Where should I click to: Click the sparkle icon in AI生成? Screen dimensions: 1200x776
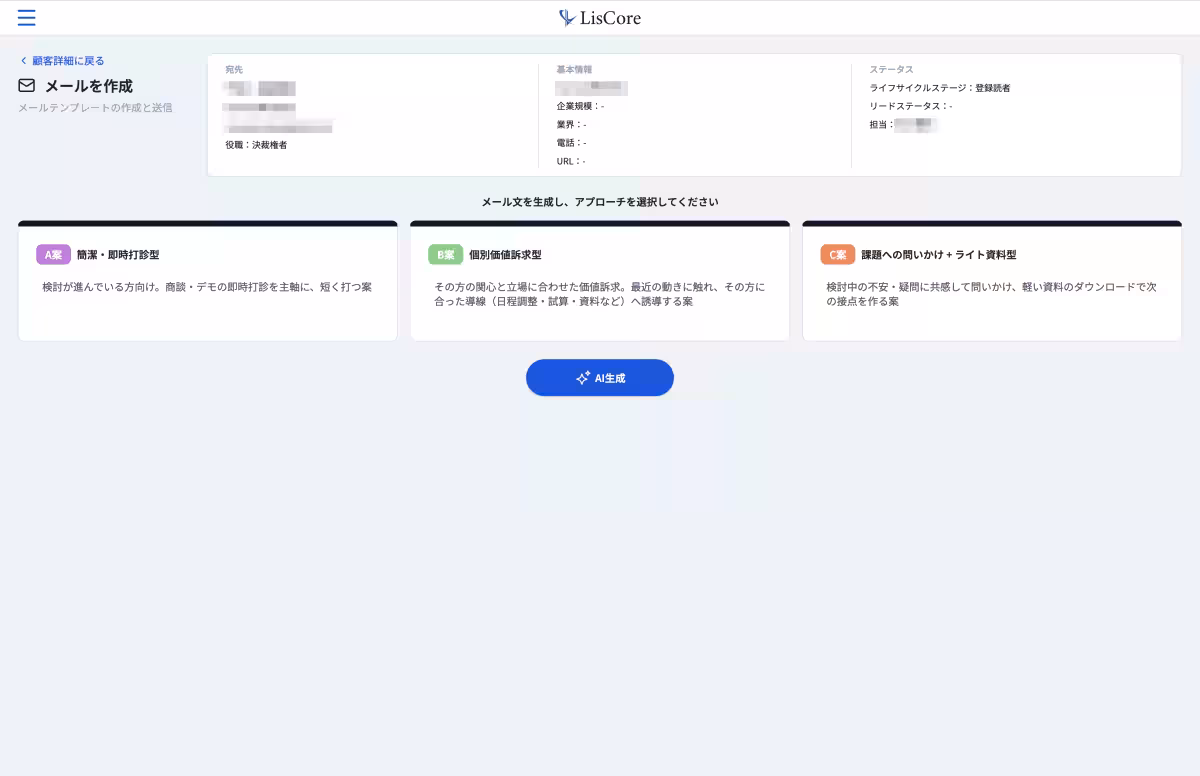583,378
